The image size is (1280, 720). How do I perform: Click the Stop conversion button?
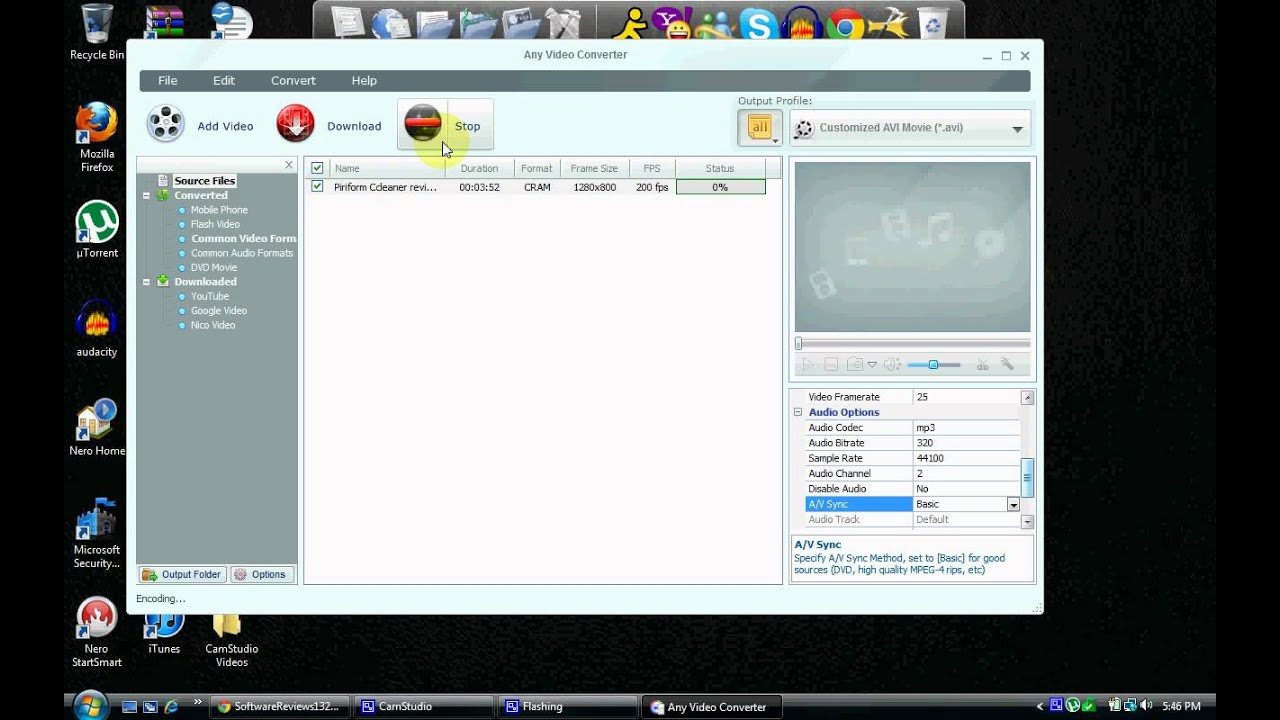point(445,125)
